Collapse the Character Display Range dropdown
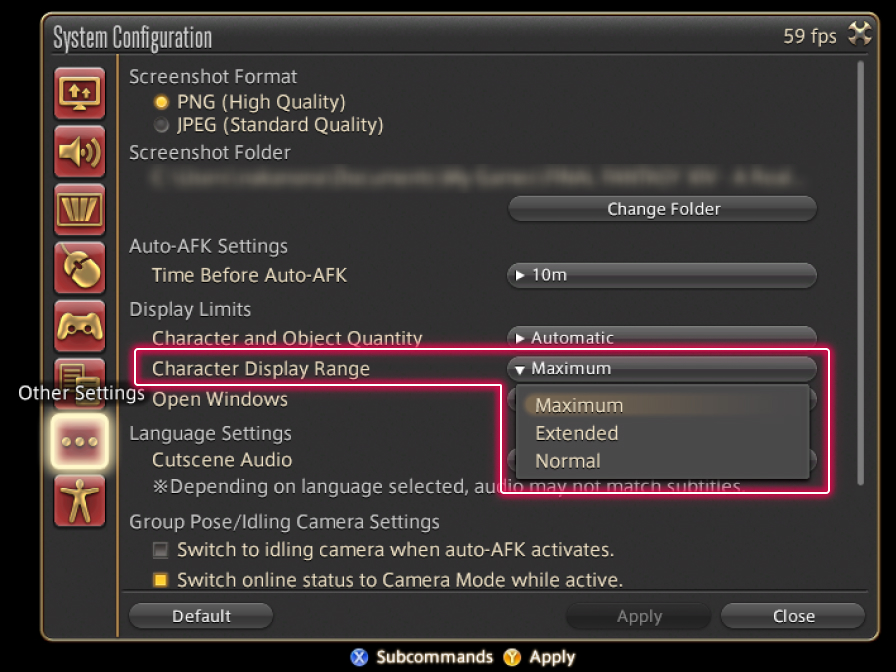Screen dimensions: 896x672 [x=662, y=369]
